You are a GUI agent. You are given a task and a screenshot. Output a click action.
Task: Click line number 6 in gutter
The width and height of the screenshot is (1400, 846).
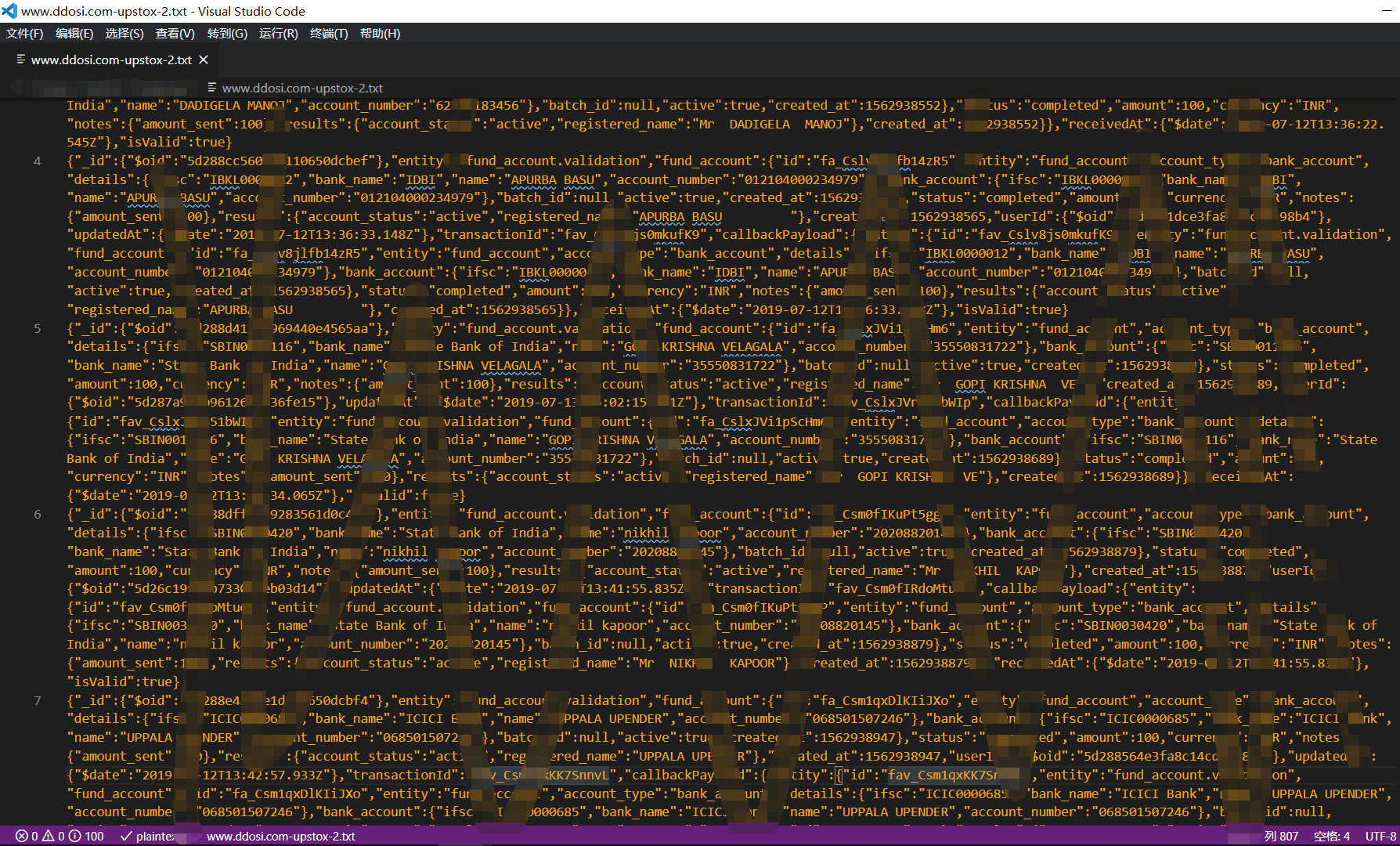pos(38,515)
